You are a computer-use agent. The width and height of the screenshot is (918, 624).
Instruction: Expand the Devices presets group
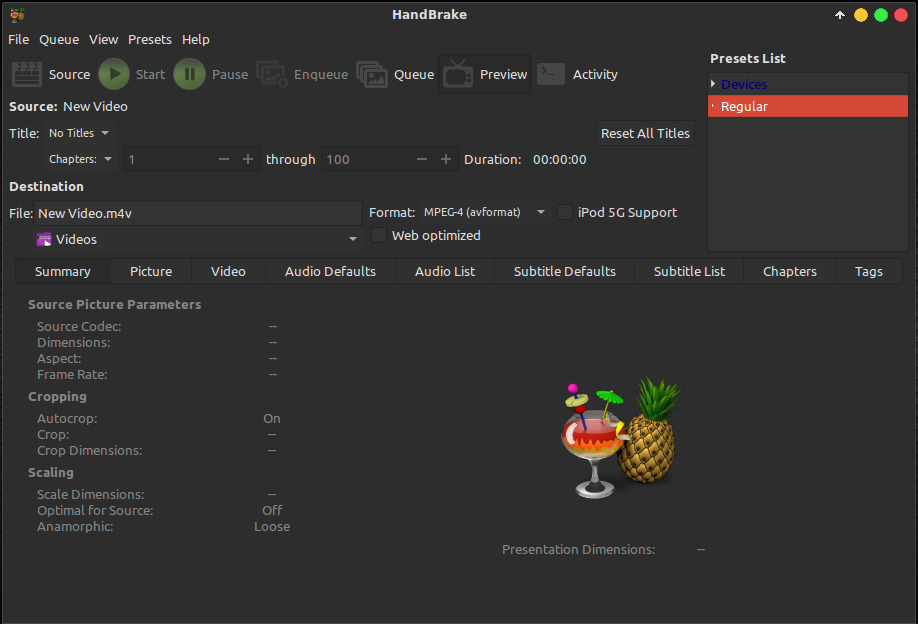(x=713, y=84)
